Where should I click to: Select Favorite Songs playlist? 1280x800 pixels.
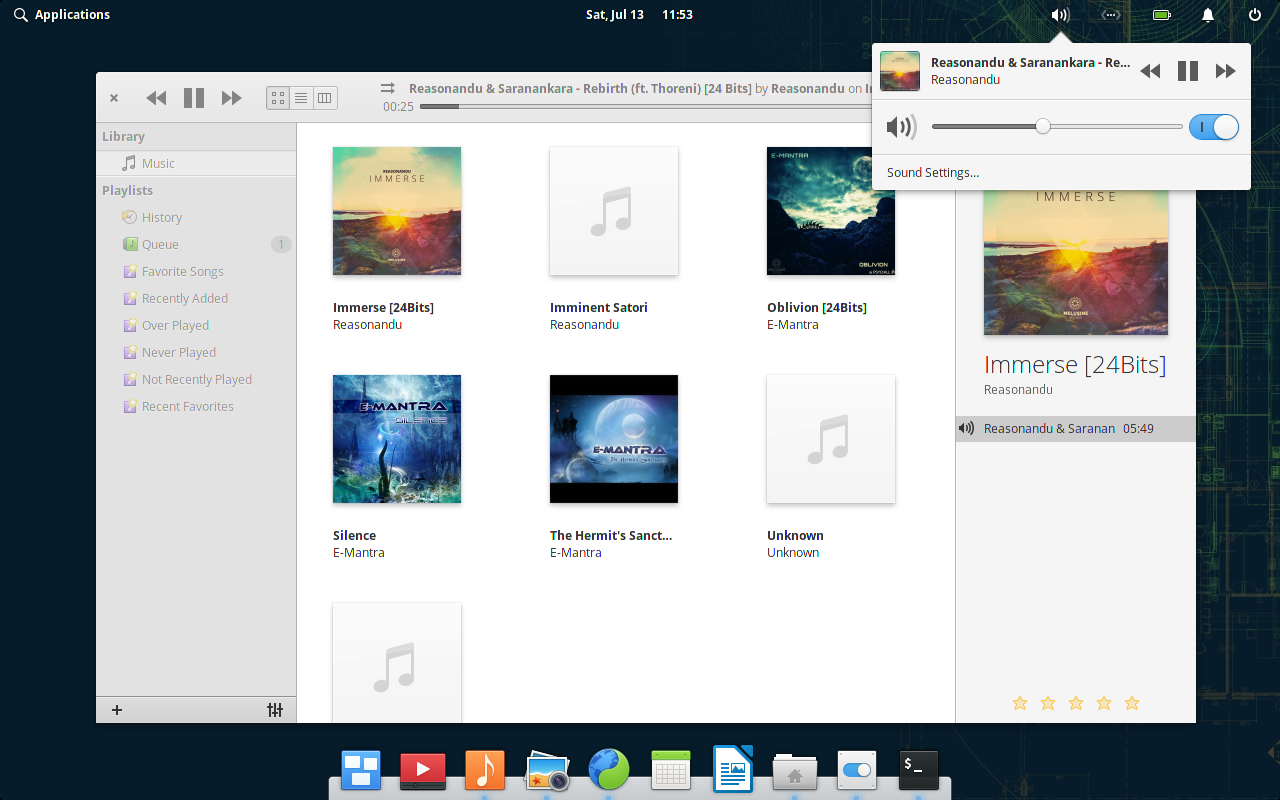click(x=182, y=271)
